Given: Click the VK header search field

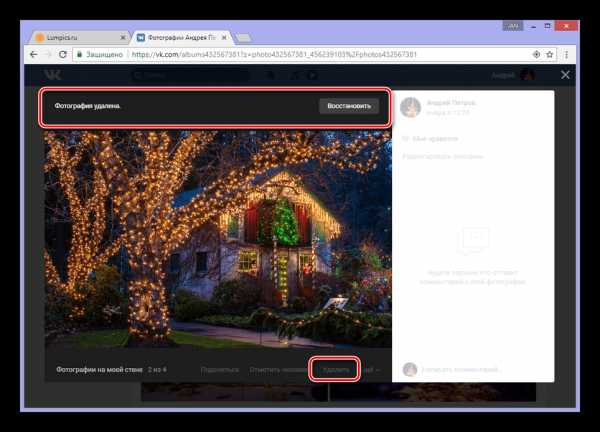Looking at the screenshot, I should [189, 75].
